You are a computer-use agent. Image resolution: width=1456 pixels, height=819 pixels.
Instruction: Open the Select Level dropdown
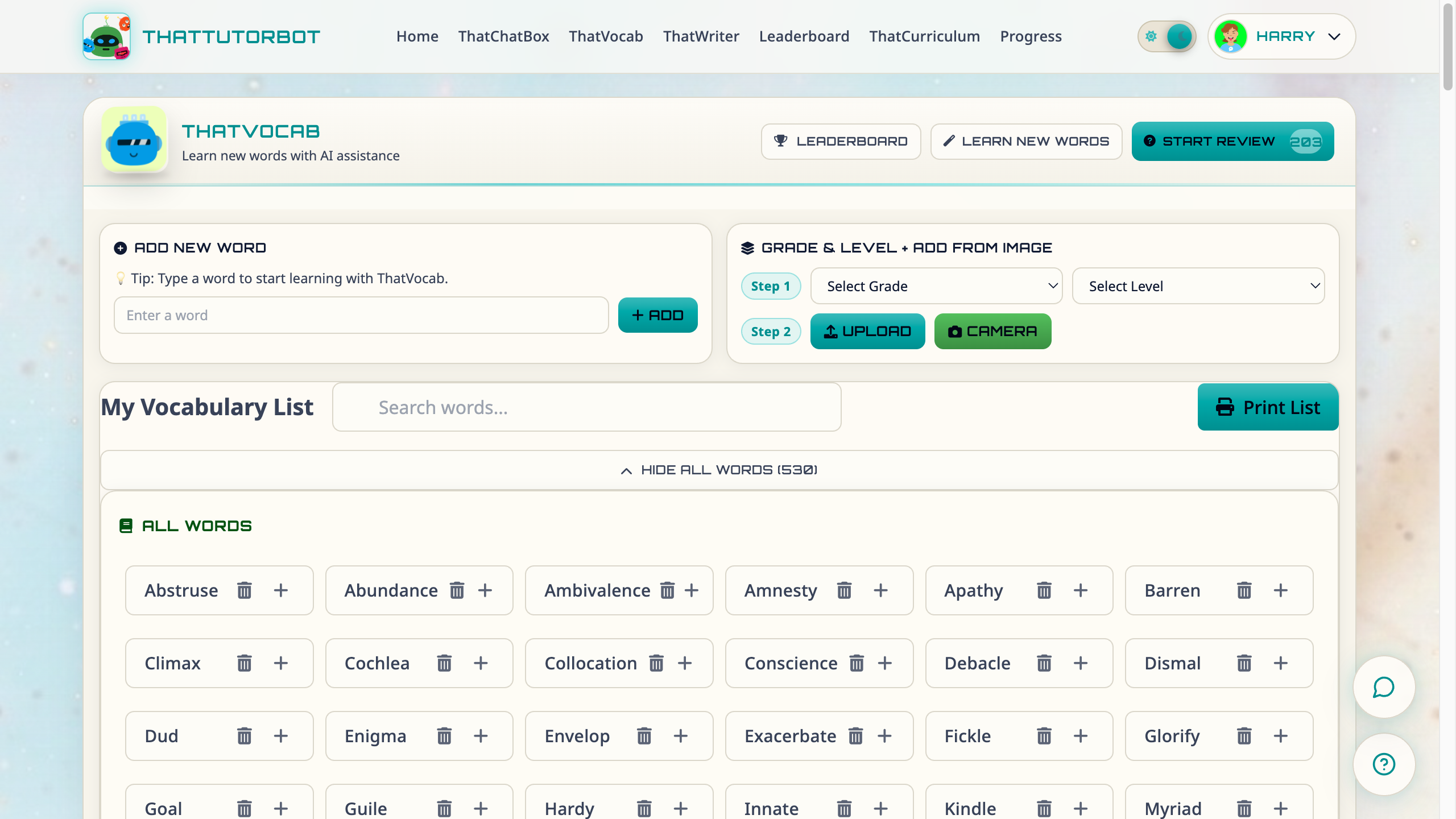pos(1198,286)
